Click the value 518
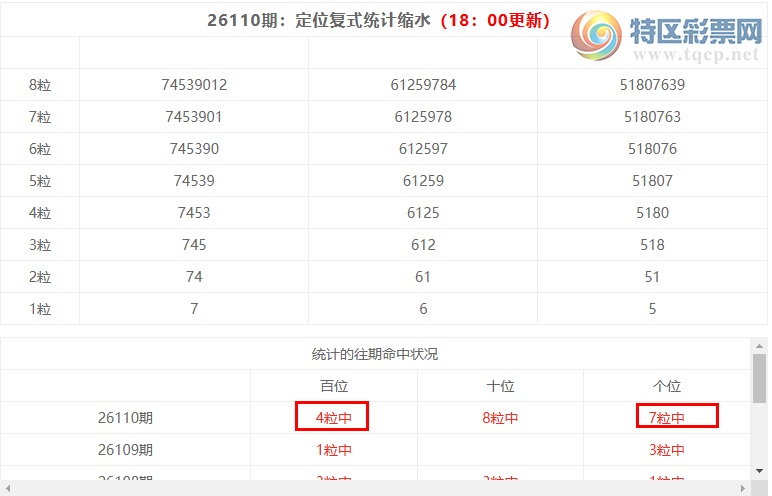Viewport: 772px width, 496px height. coord(652,245)
